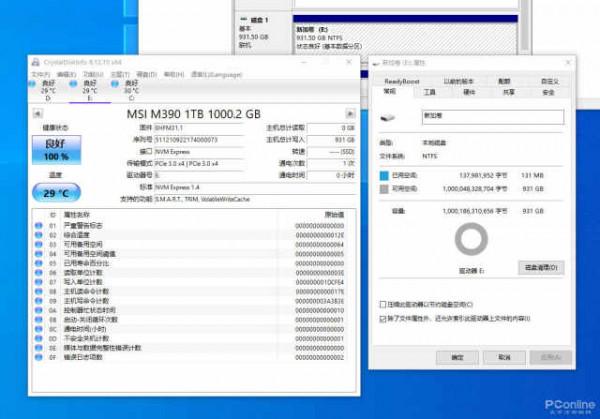
Task: Click the drive E: usage donut chart
Action: click(x=471, y=239)
